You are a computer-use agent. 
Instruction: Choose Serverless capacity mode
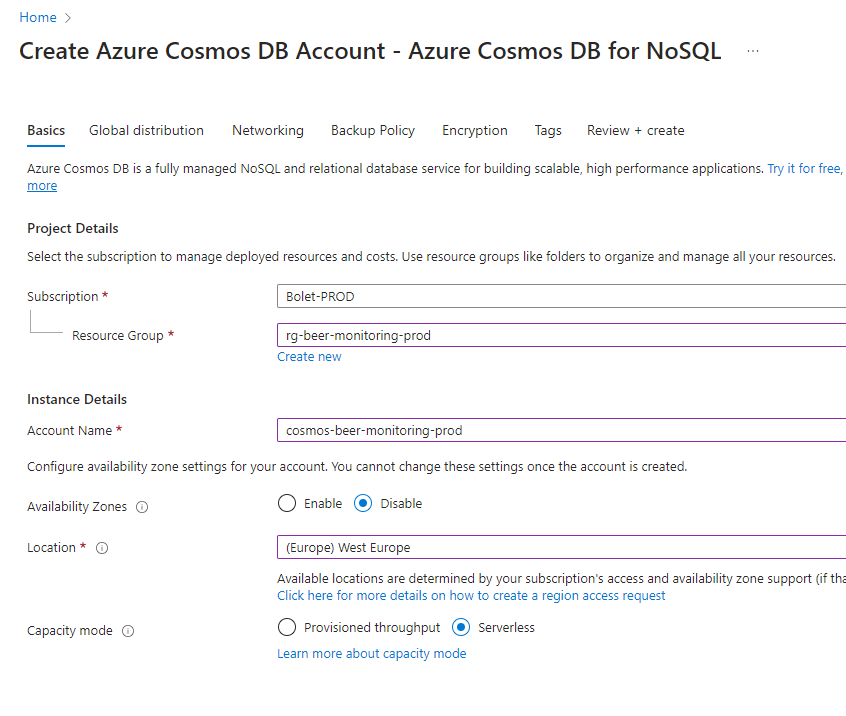click(x=461, y=628)
